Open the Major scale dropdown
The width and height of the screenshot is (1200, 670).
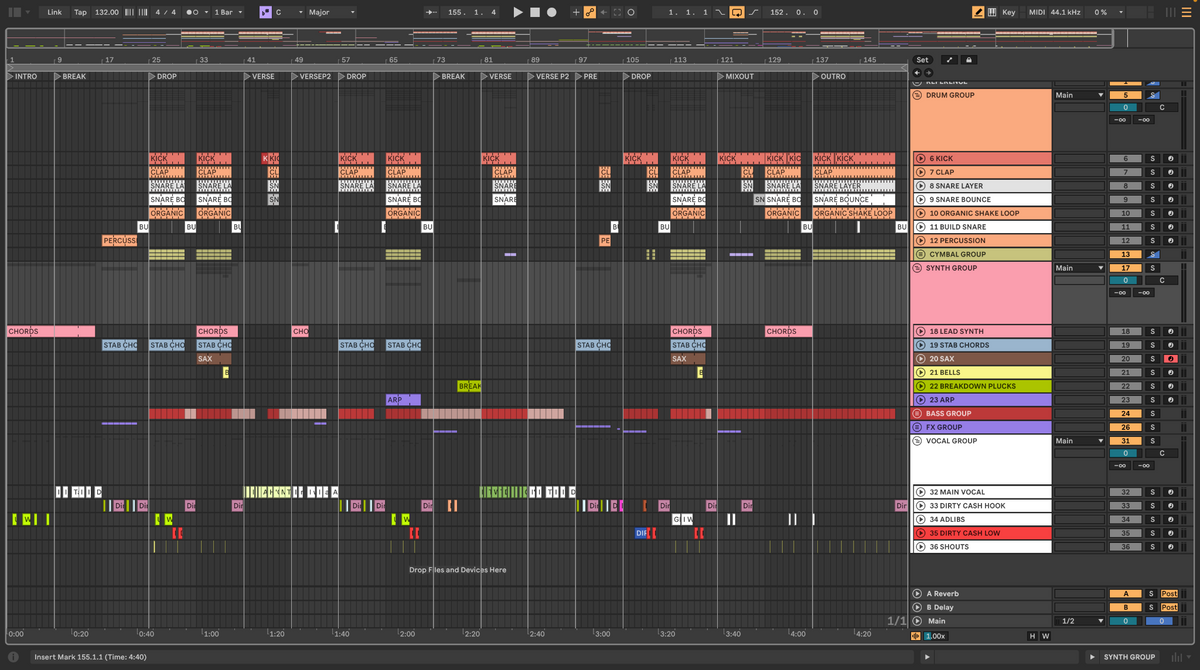(x=331, y=12)
